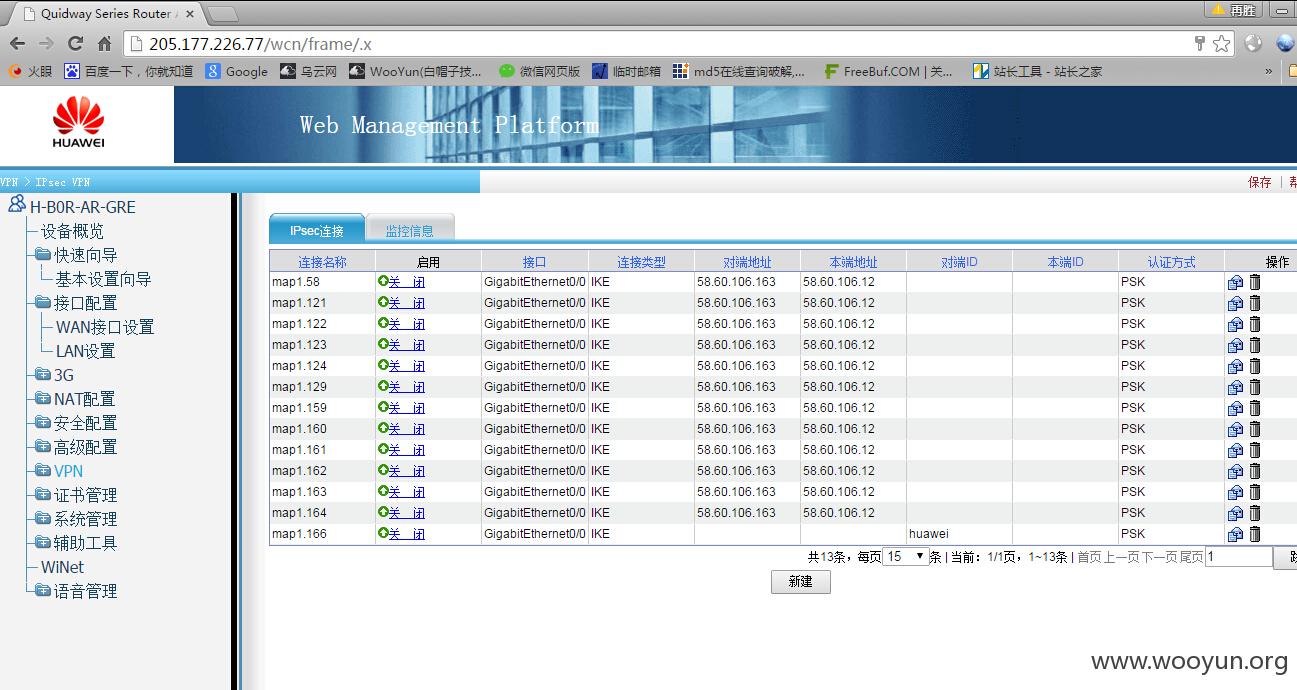Open the new browser tab button
Image resolution: width=1297 pixels, height=690 pixels.
[222, 14]
